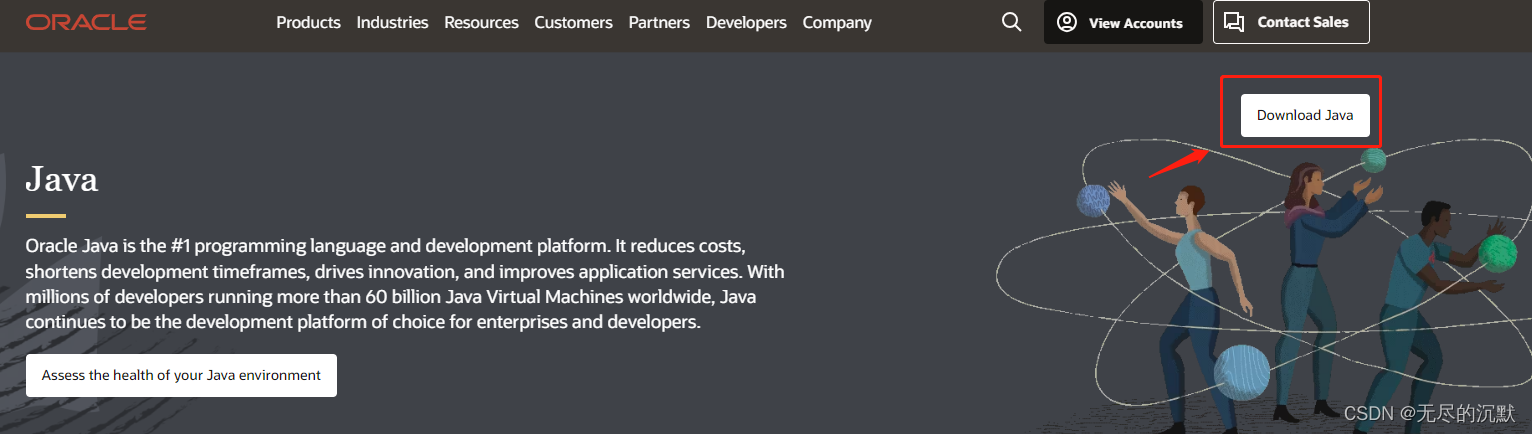Open the Industries menu
The height and width of the screenshot is (434, 1532).
click(x=392, y=22)
